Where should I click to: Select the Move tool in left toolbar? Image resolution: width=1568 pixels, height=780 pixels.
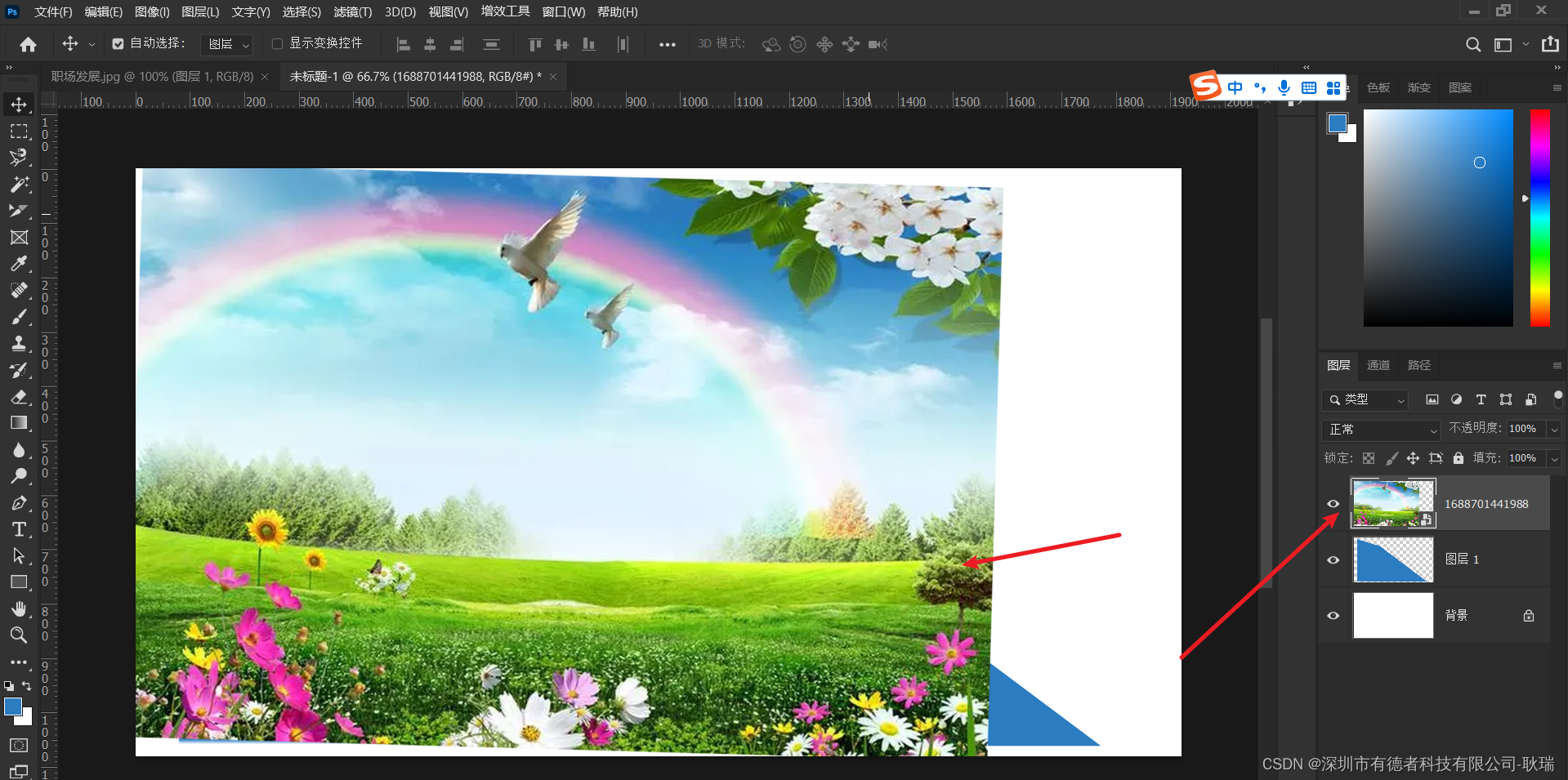coord(19,105)
